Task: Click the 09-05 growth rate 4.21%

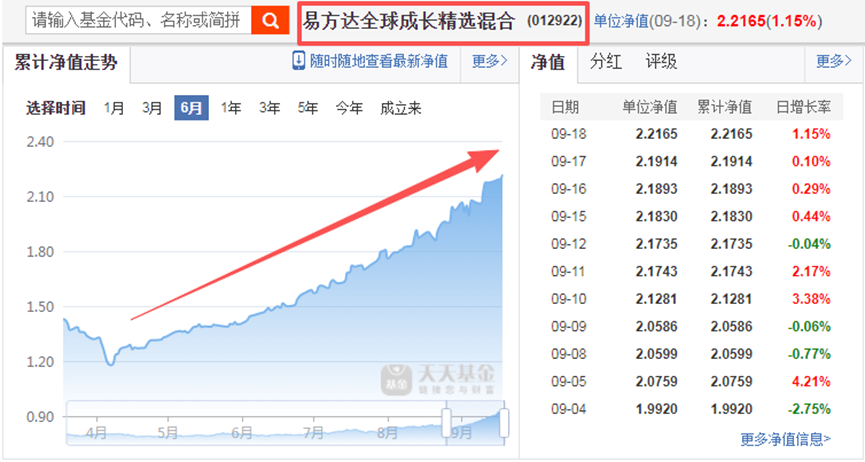Action: [811, 381]
